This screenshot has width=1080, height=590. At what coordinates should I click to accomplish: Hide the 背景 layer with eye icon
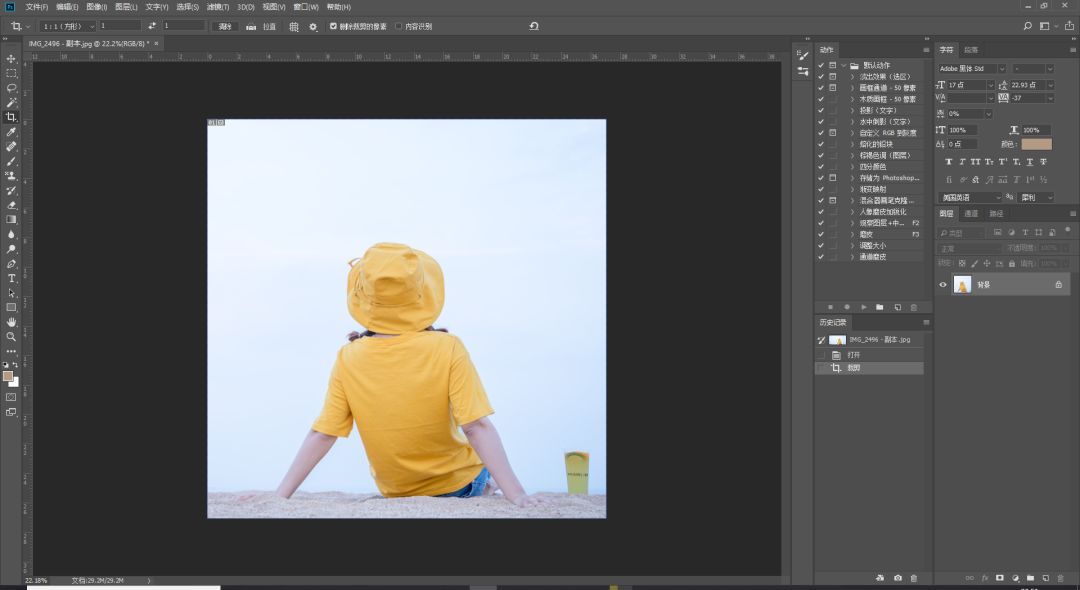tap(942, 285)
